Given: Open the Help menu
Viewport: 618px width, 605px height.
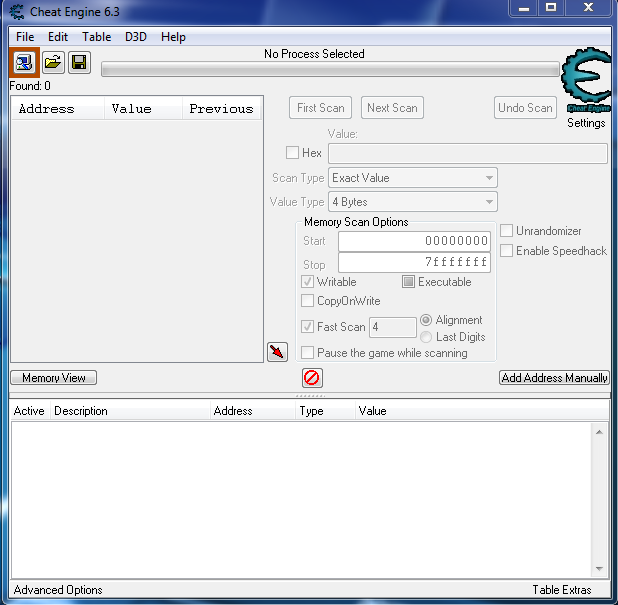Looking at the screenshot, I should click(x=173, y=37).
